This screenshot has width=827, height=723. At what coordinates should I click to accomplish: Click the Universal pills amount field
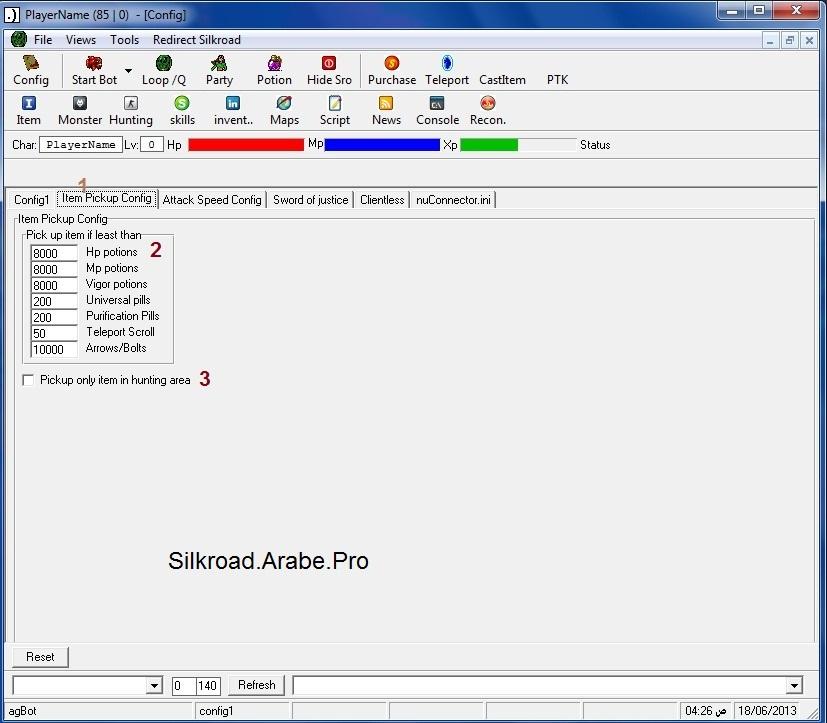tap(54, 301)
